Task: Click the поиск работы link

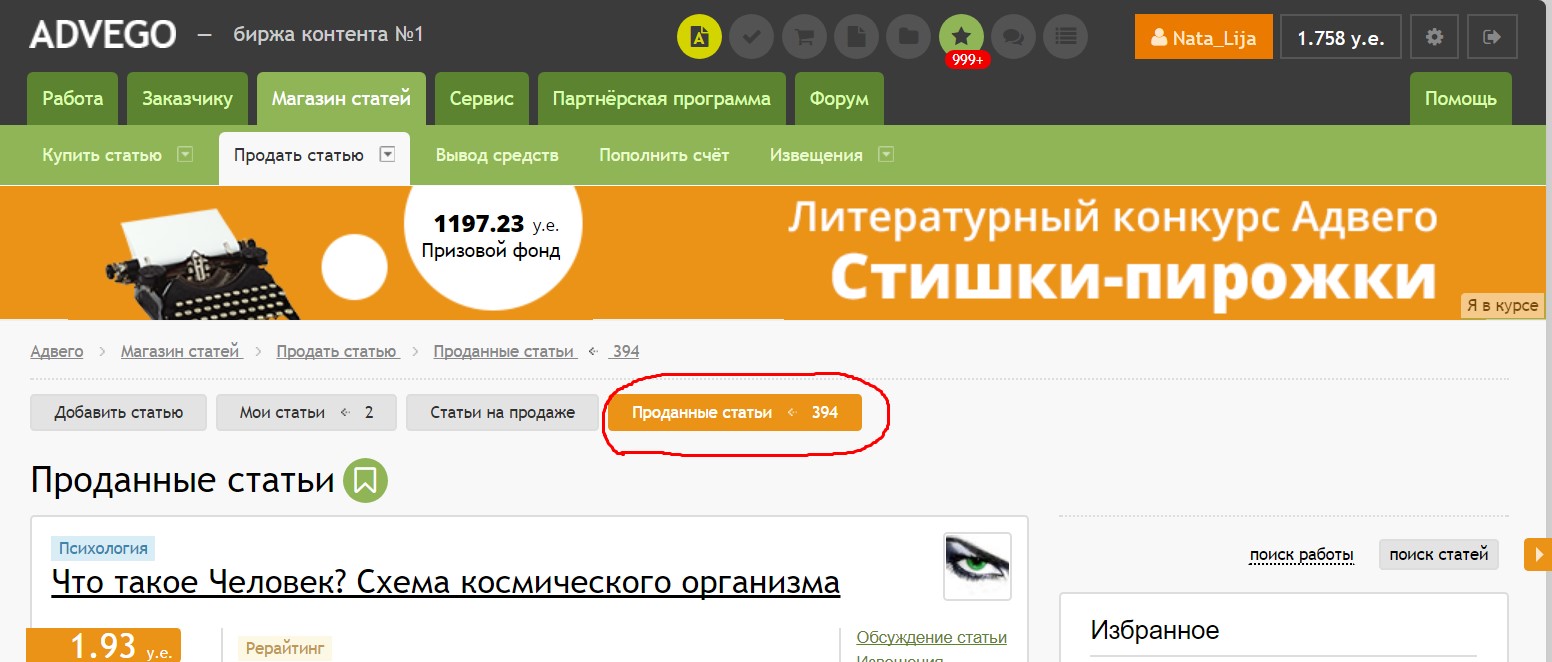Action: 1302,555
